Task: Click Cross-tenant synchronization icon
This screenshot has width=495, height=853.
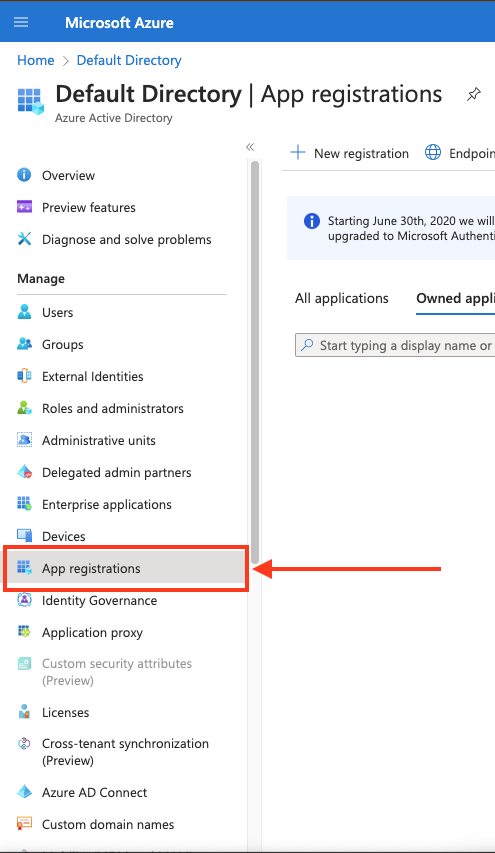Action: point(24,744)
